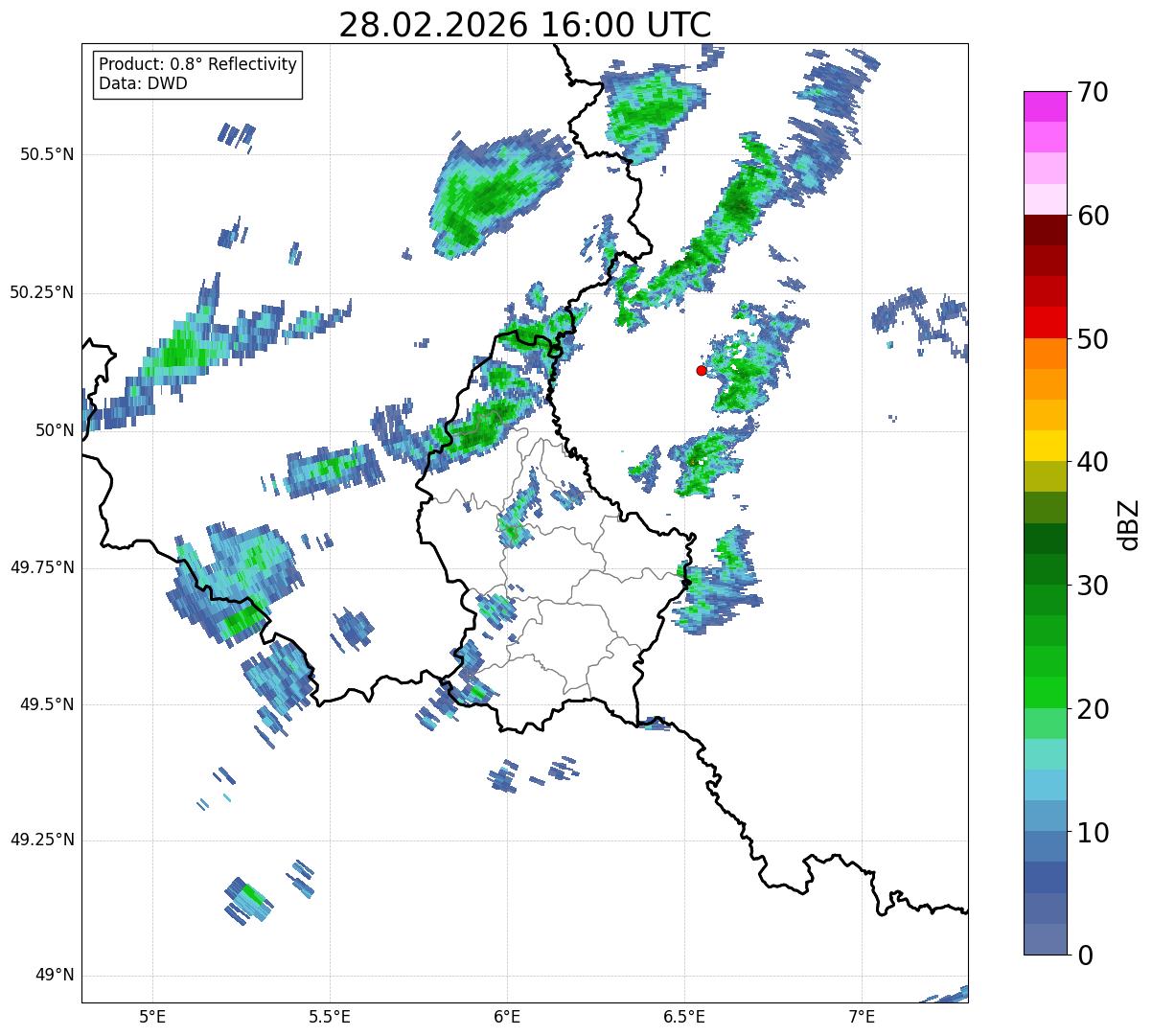The height and width of the screenshot is (1036, 1152).
Task: Click the latitude label 49.25°N
Action: tap(42, 840)
